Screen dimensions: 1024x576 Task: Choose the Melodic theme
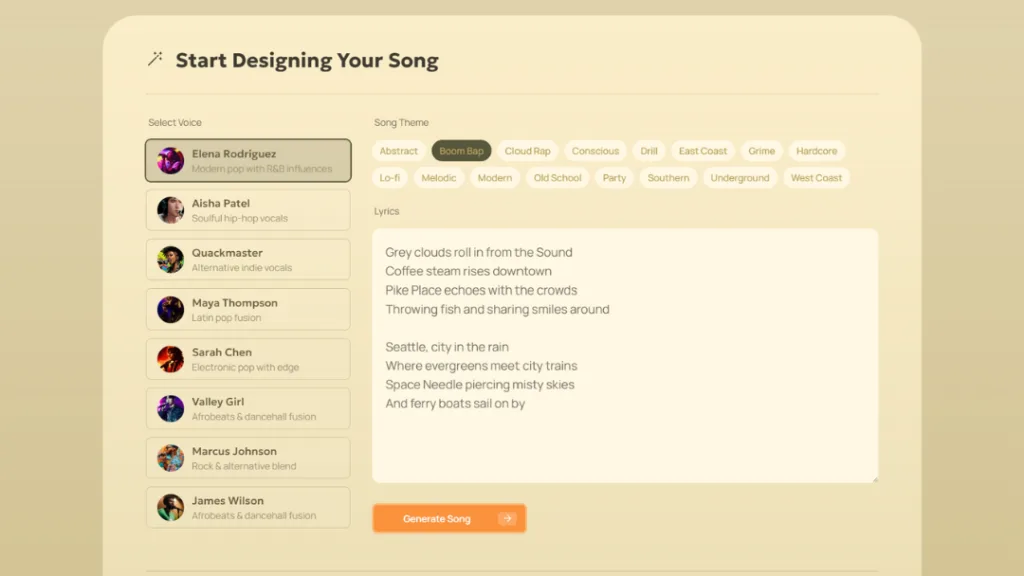(439, 178)
